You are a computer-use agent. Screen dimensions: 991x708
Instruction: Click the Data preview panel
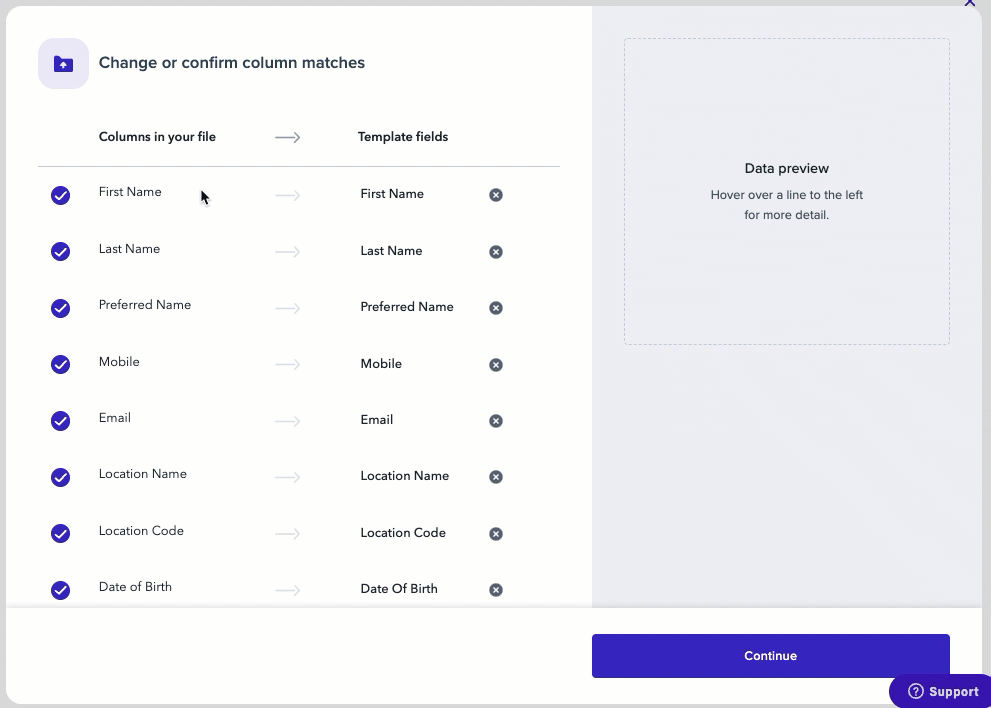pyautogui.click(x=786, y=191)
